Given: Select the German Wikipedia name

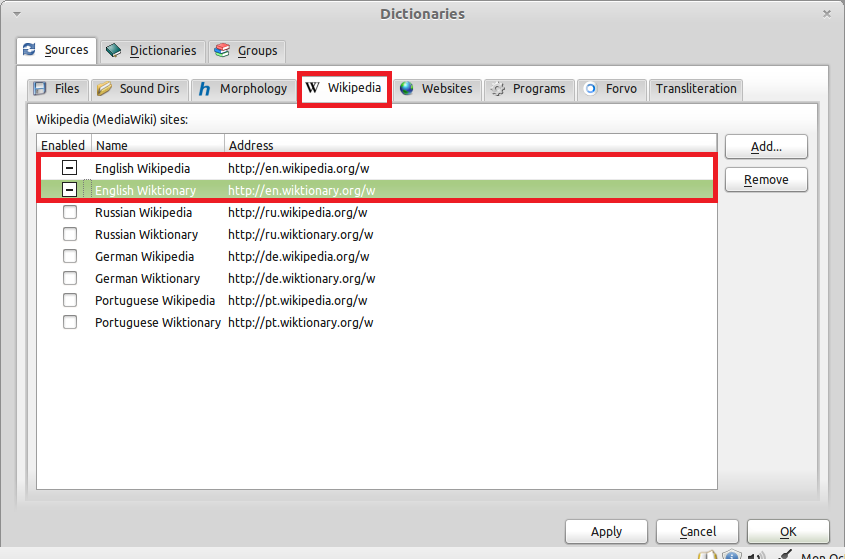Looking at the screenshot, I should (x=144, y=257).
